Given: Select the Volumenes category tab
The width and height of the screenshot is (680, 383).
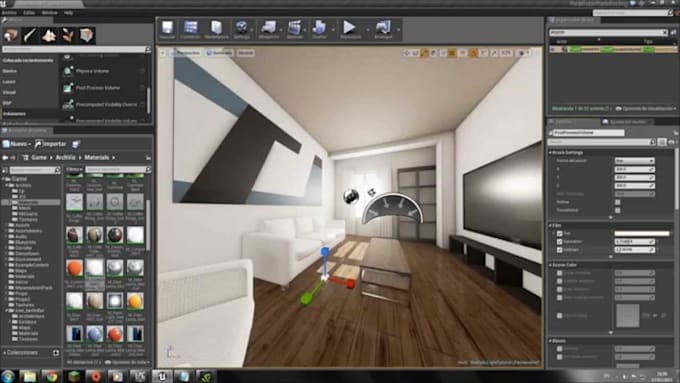Looking at the screenshot, I should [x=15, y=114].
